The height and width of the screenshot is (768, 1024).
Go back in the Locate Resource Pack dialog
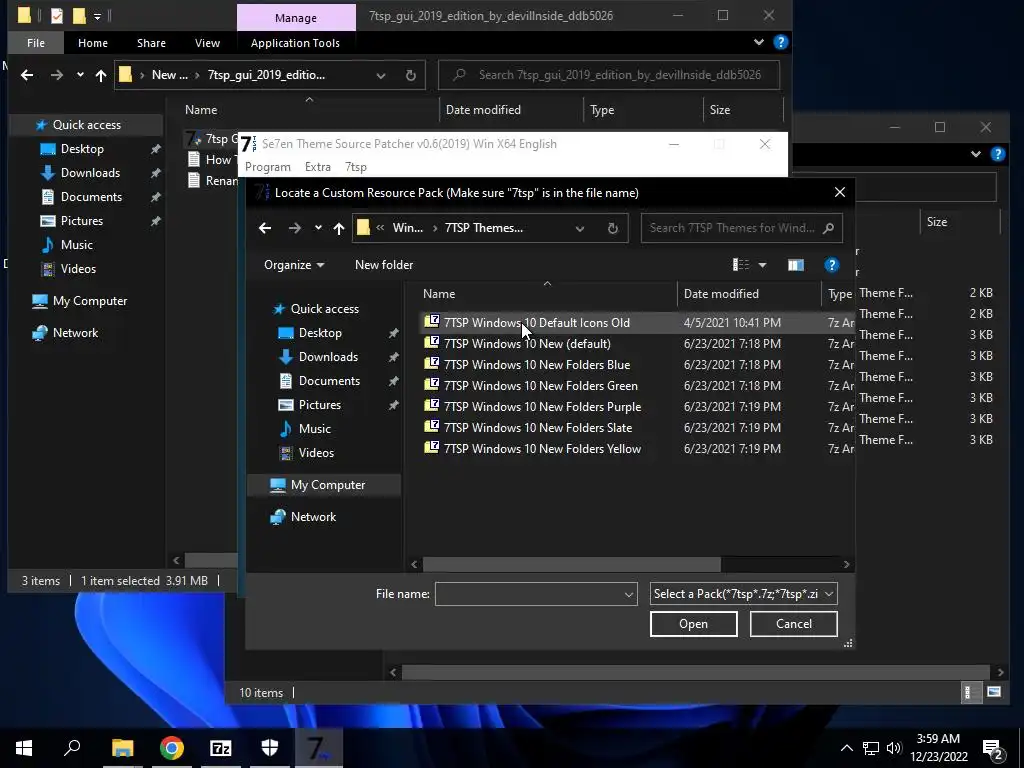tap(264, 228)
